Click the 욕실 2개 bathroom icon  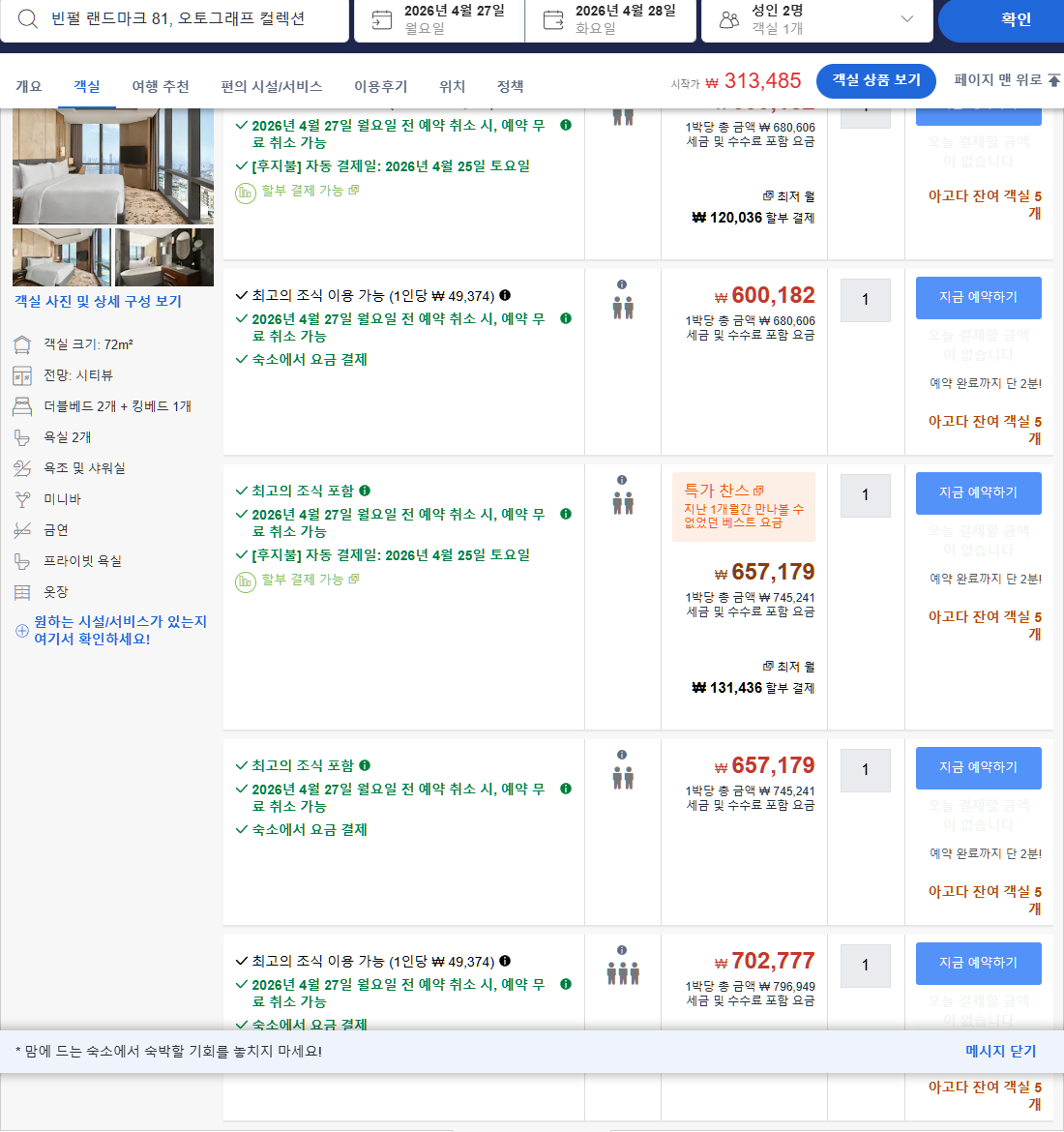tap(22, 438)
